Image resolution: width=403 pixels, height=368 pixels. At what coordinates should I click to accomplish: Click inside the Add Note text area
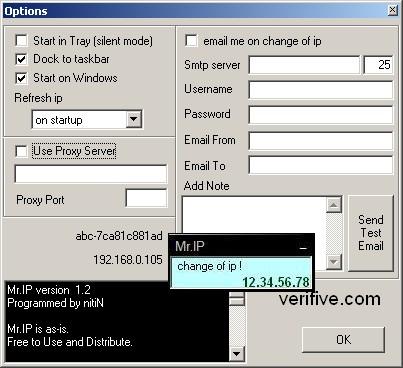253,215
